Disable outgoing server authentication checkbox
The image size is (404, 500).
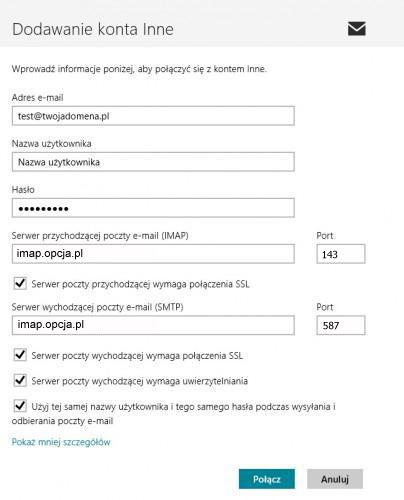click(x=20, y=380)
